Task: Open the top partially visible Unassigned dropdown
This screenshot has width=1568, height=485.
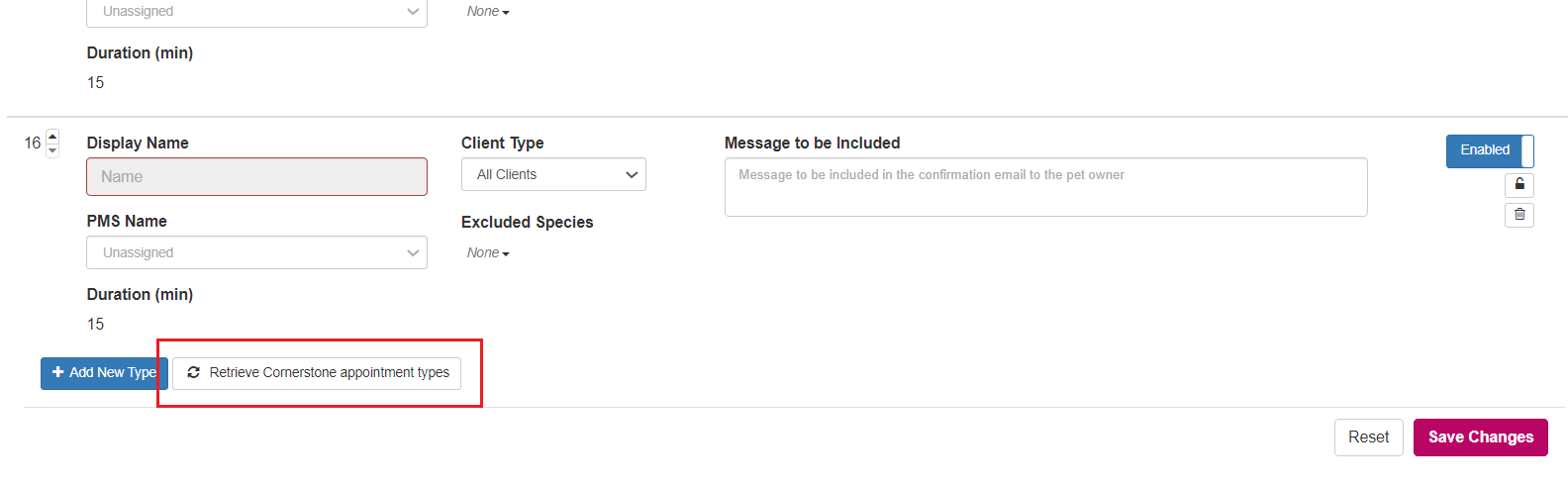Action: (x=256, y=12)
